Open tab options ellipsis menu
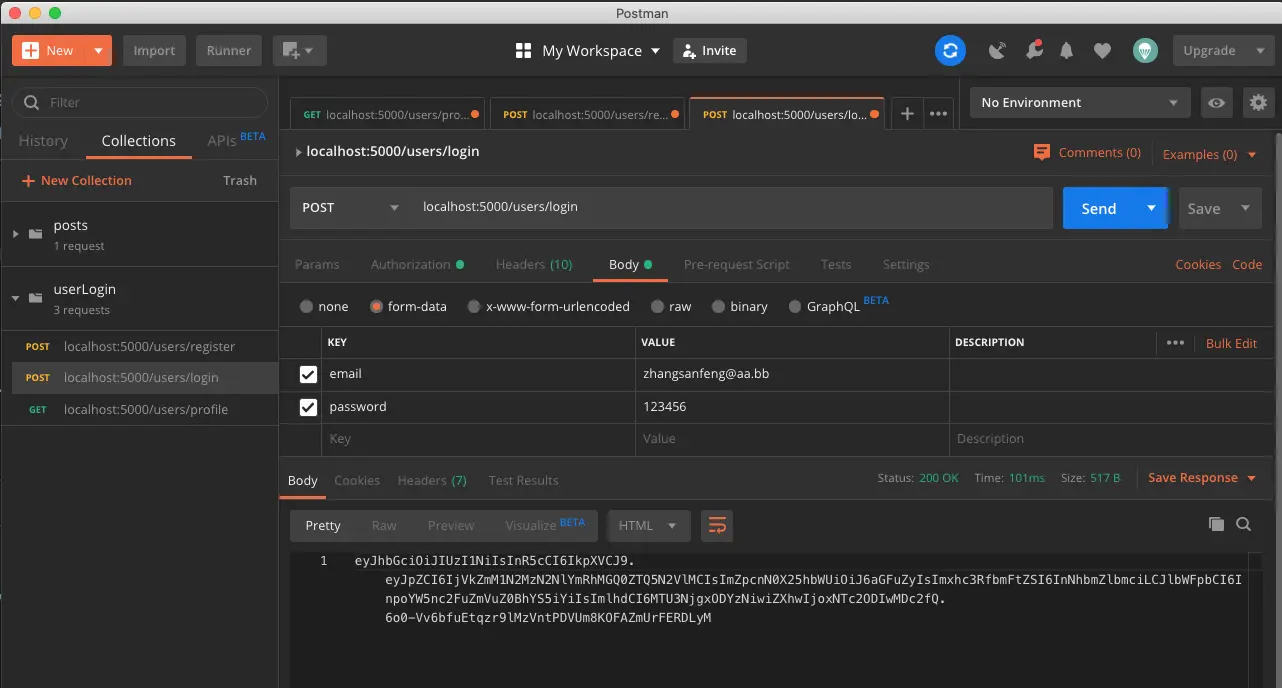 [x=938, y=114]
